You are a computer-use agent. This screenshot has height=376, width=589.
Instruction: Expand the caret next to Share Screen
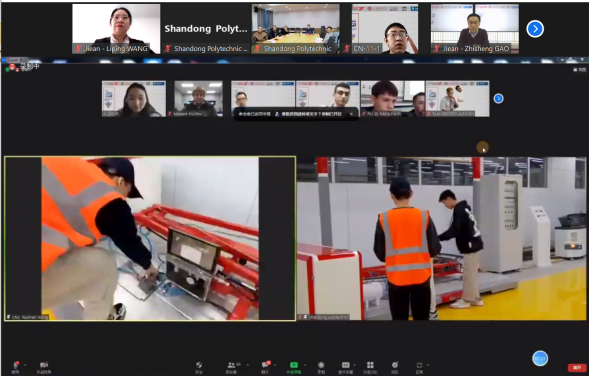point(305,365)
